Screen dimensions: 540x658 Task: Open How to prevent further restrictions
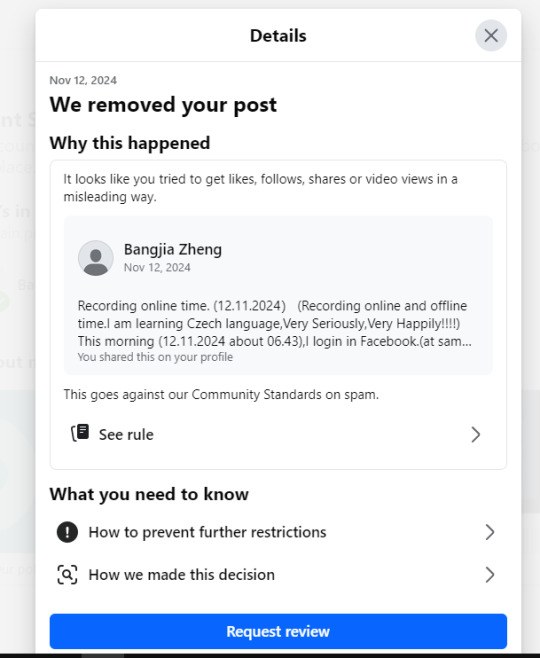click(x=278, y=532)
